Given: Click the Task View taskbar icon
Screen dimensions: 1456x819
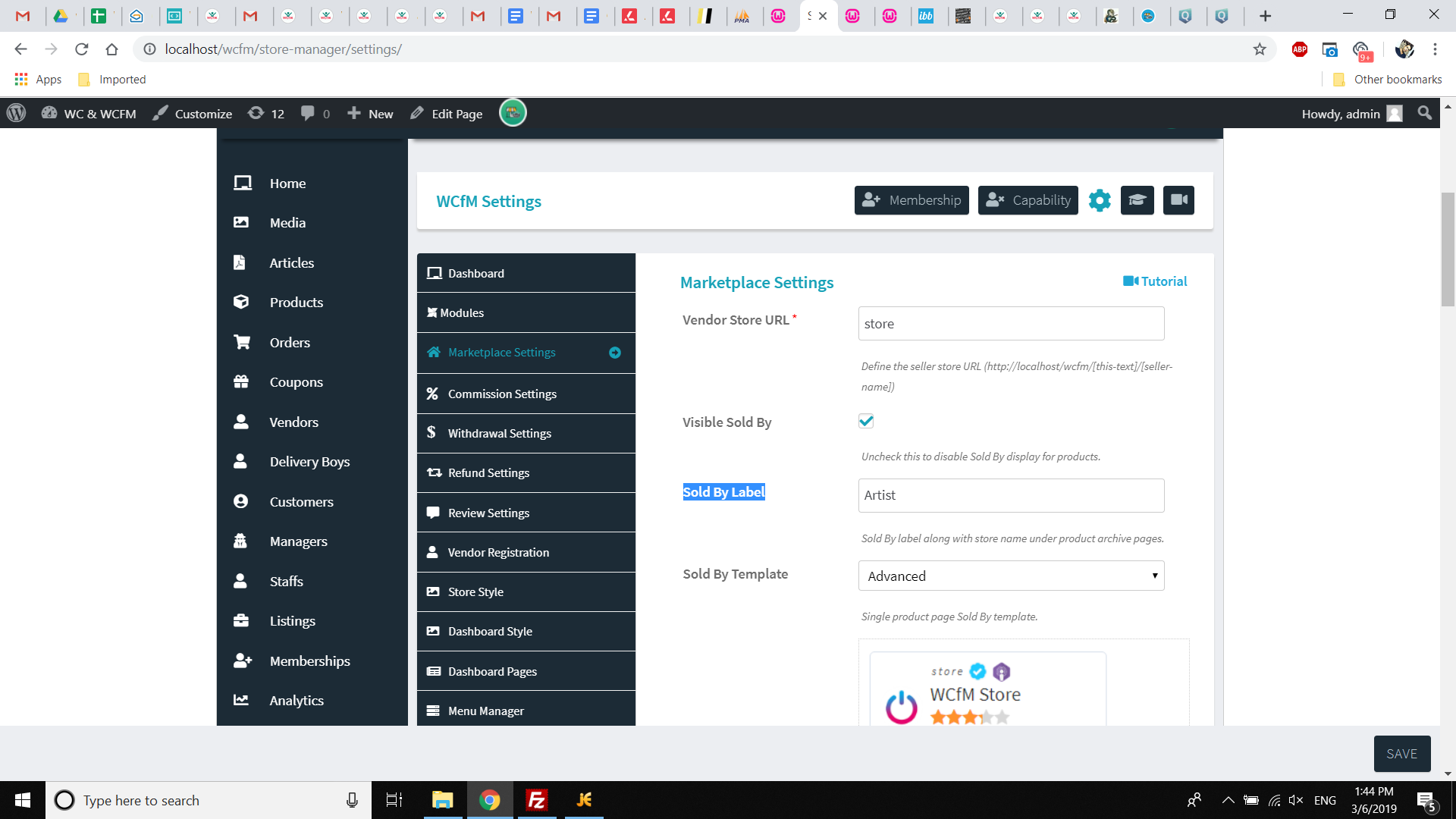Looking at the screenshot, I should click(x=394, y=800).
